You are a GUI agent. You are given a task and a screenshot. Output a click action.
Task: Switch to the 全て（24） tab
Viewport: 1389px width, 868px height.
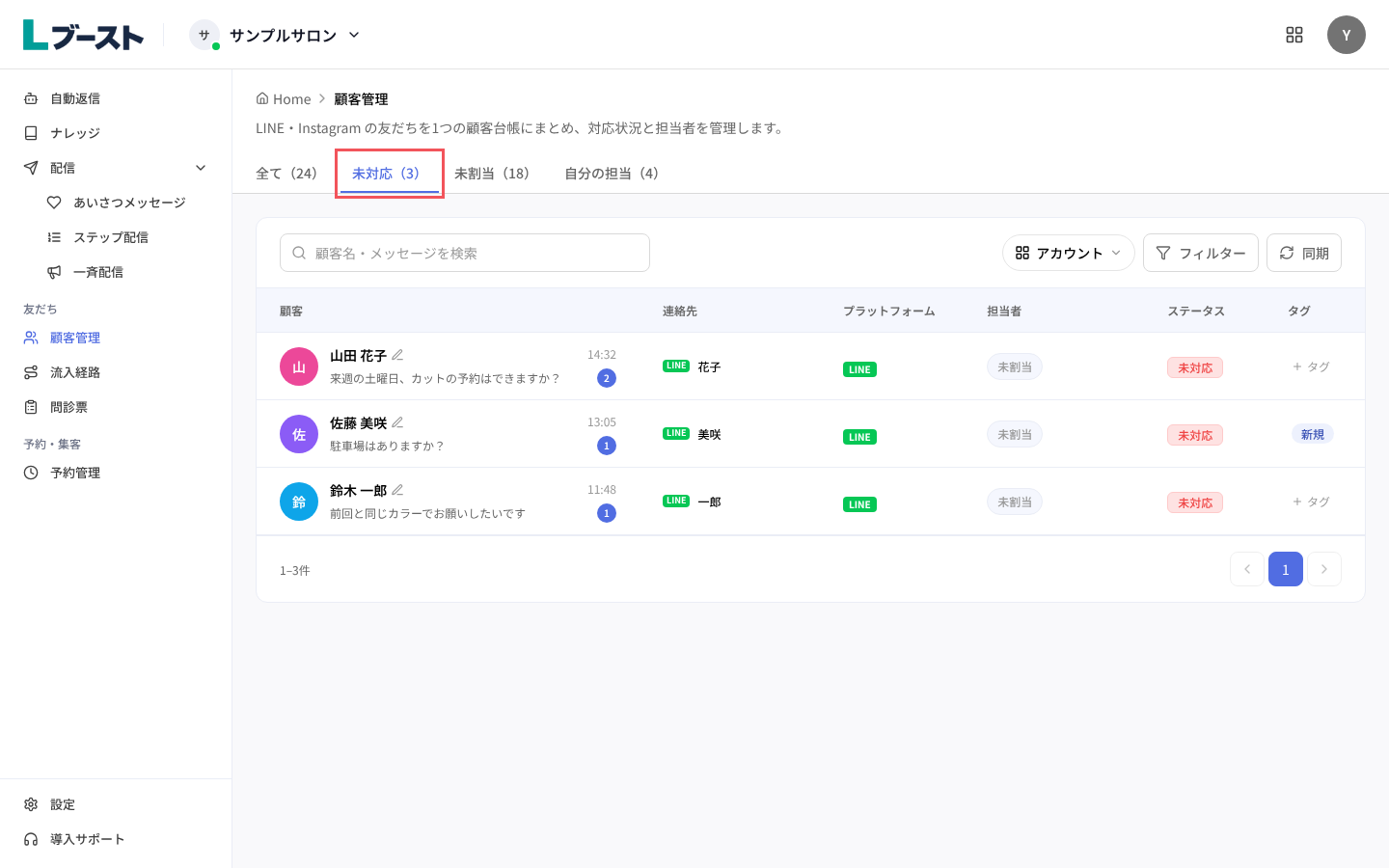tap(286, 174)
